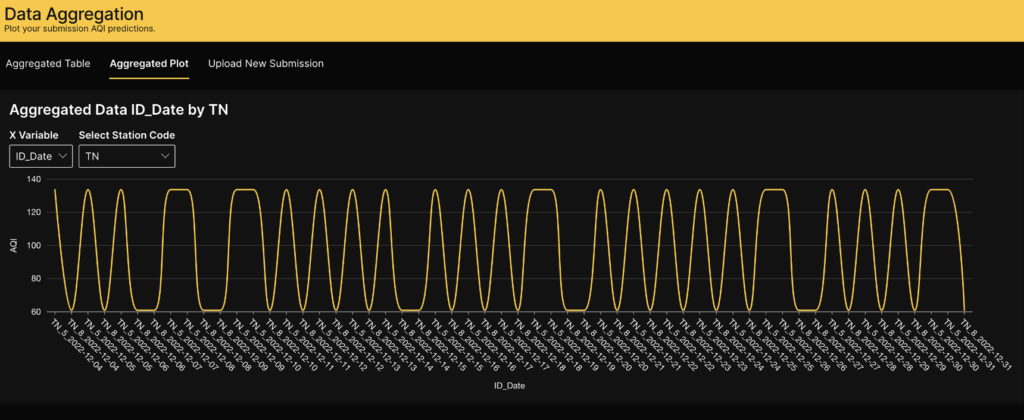Open the X Variable ID_Date dropdown

pos(40,156)
